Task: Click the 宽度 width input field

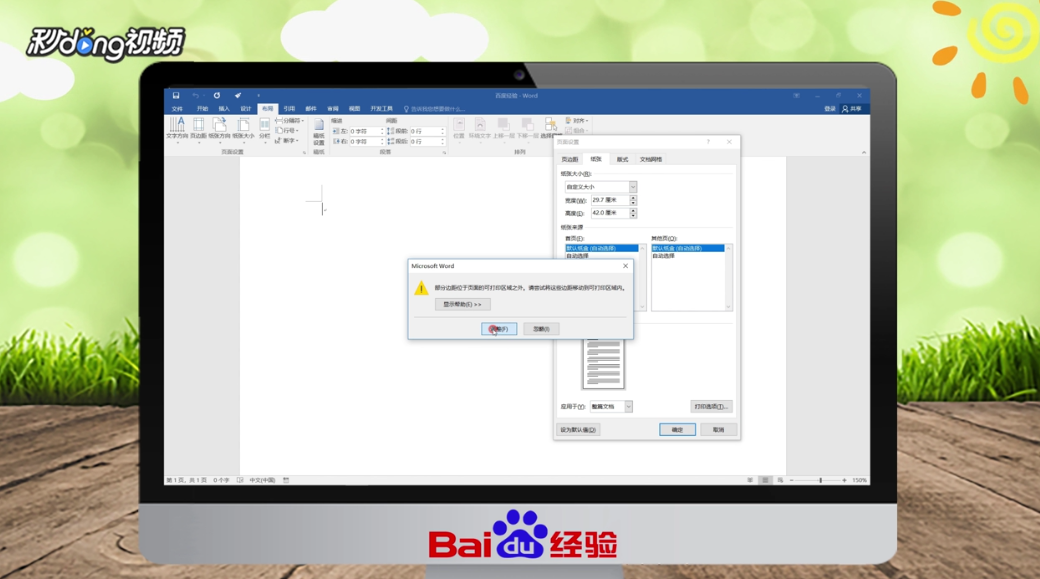Action: (610, 200)
